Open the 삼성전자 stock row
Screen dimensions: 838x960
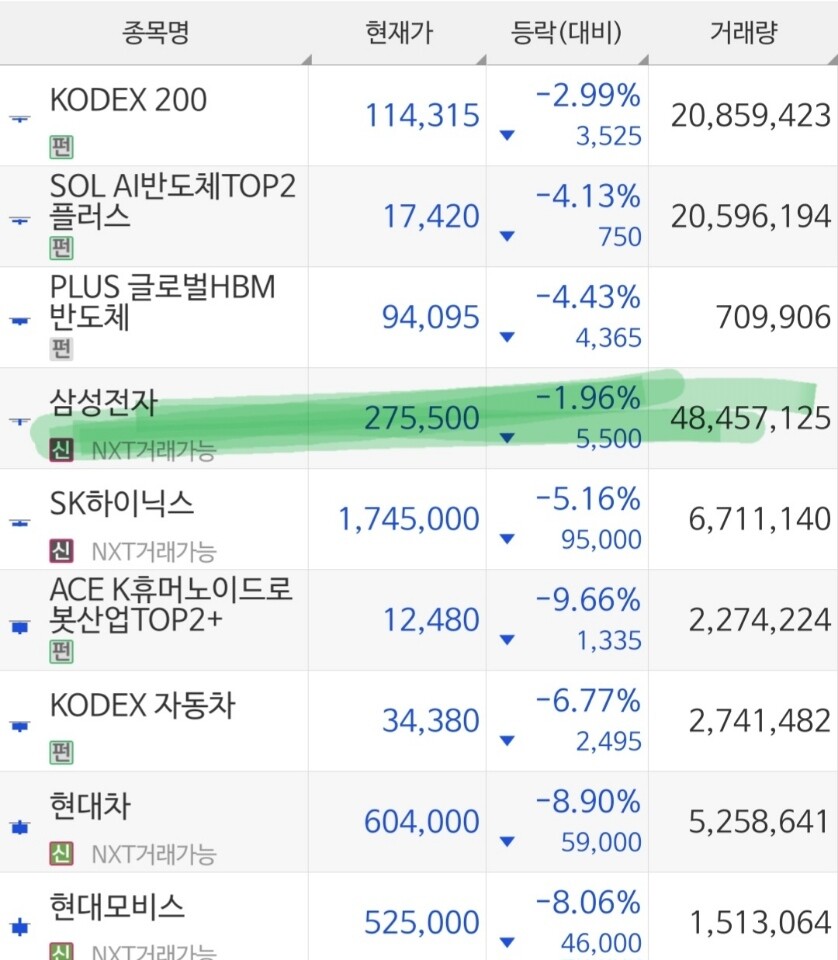[419, 418]
